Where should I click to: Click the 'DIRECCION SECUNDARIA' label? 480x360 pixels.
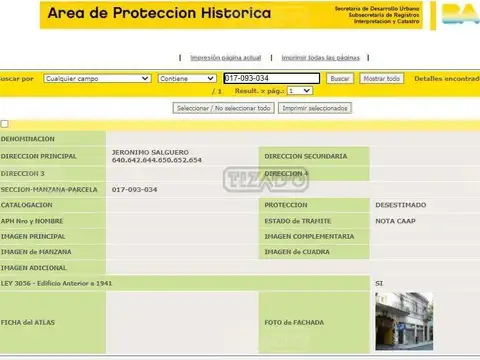click(x=306, y=156)
